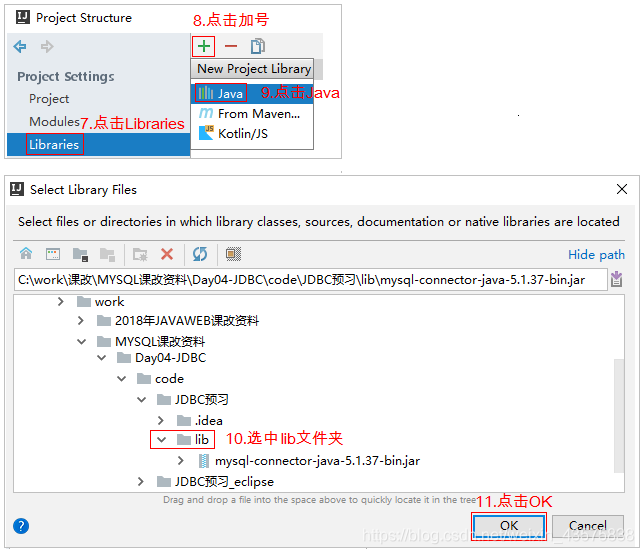Collapse the Day04-JDBC folder
Viewport: 644px width, 554px height.
102,358
